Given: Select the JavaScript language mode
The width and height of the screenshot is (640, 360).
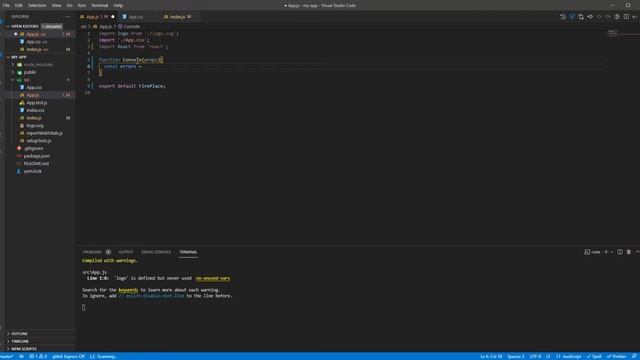Looking at the screenshot, I should 569,356.
